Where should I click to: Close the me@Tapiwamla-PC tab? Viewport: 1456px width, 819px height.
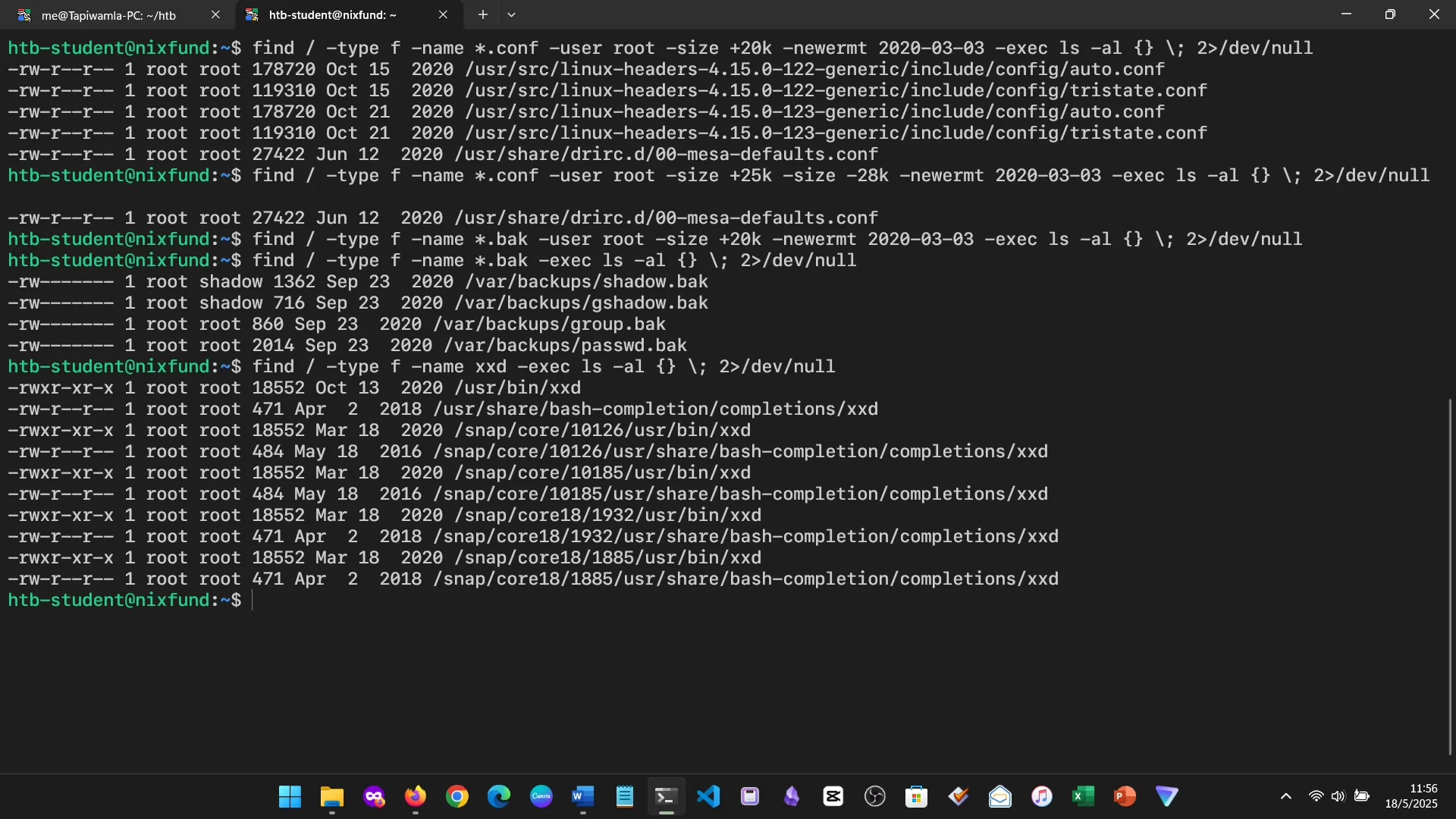[x=215, y=14]
